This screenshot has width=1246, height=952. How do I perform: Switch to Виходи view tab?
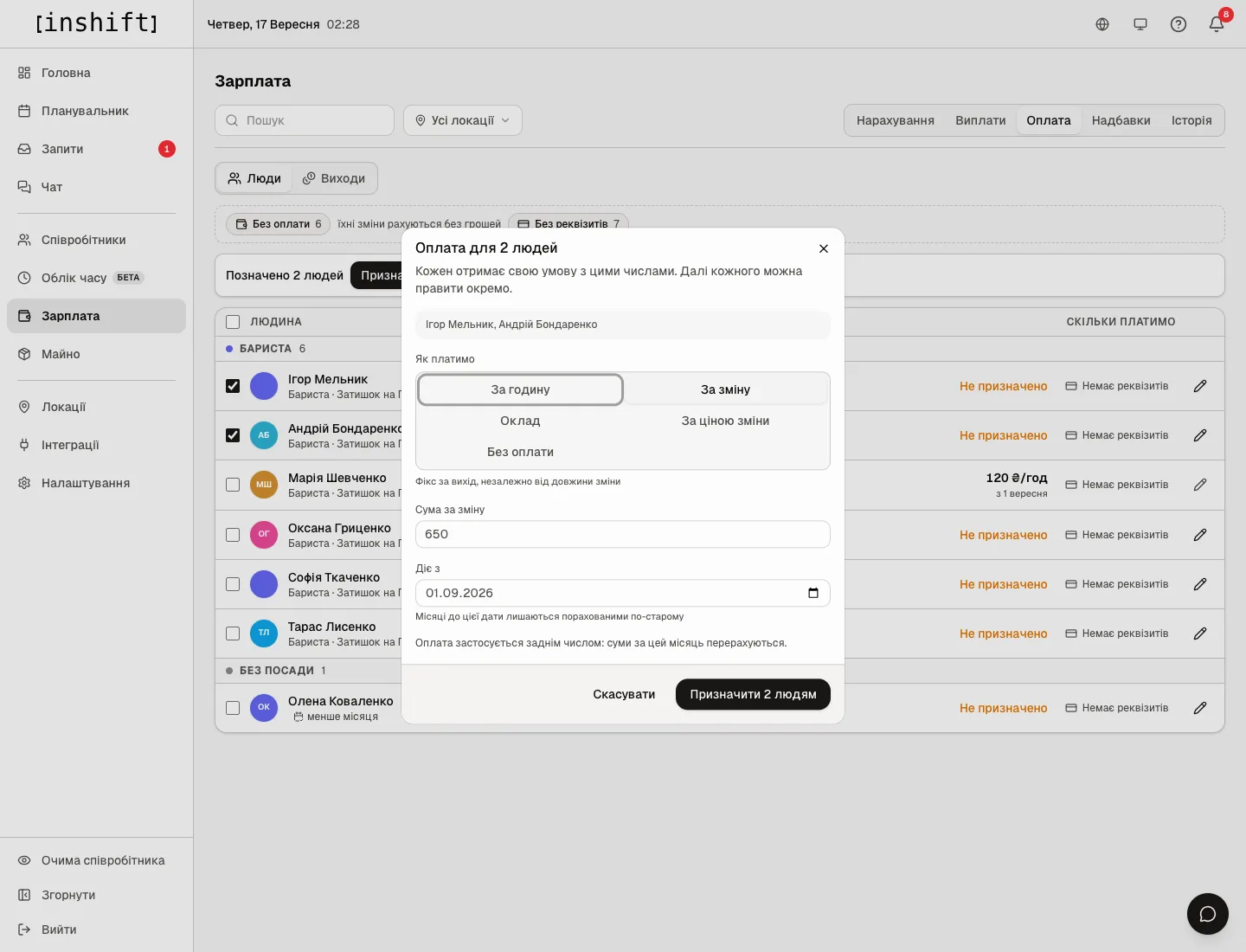pyautogui.click(x=333, y=178)
